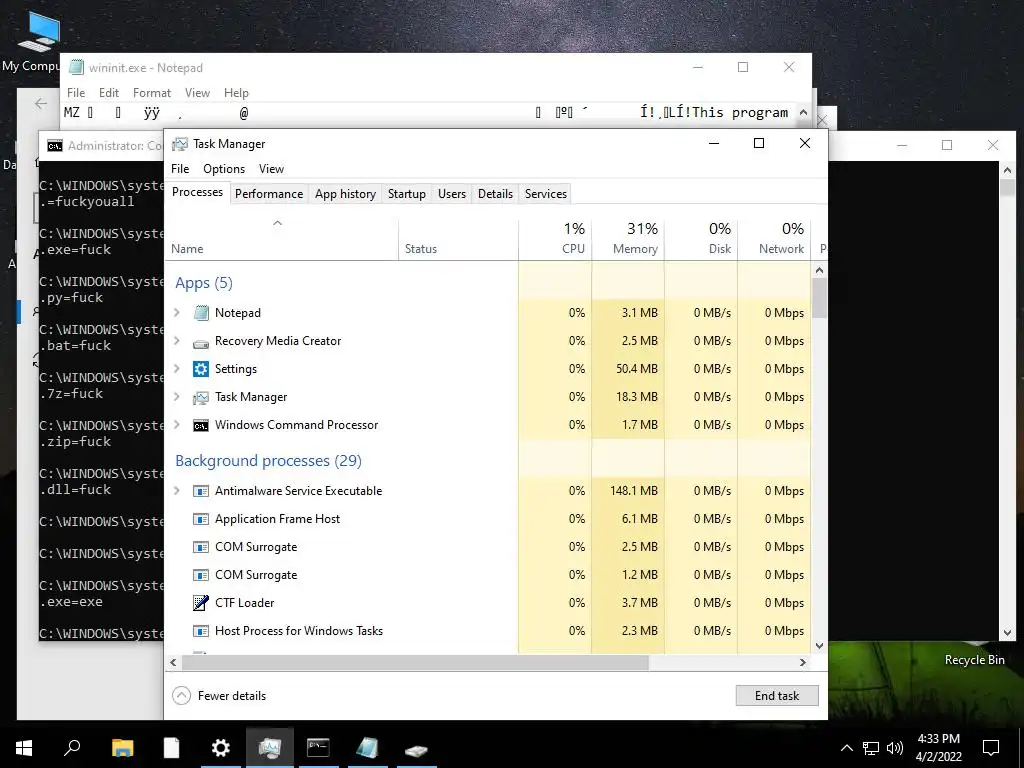The image size is (1024, 768).
Task: Collapse to Fewer details view
Action: [x=219, y=696]
